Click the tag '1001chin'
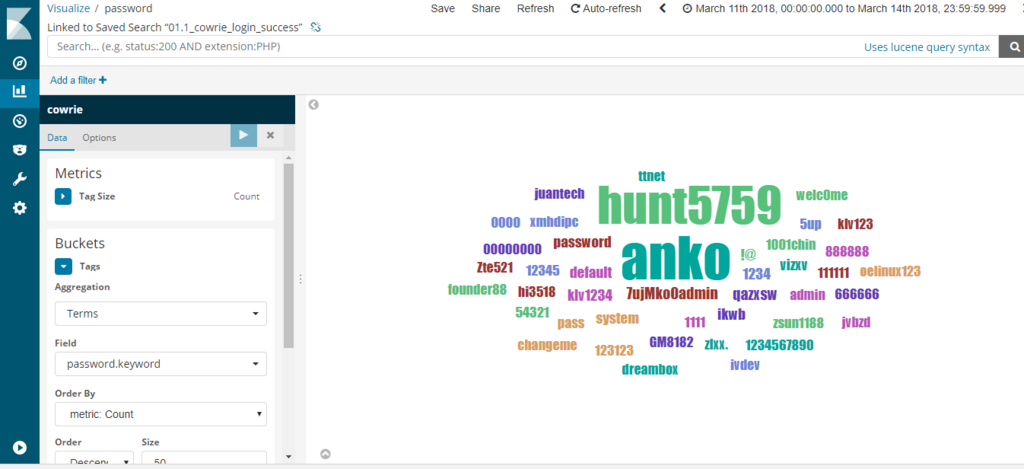 click(791, 245)
